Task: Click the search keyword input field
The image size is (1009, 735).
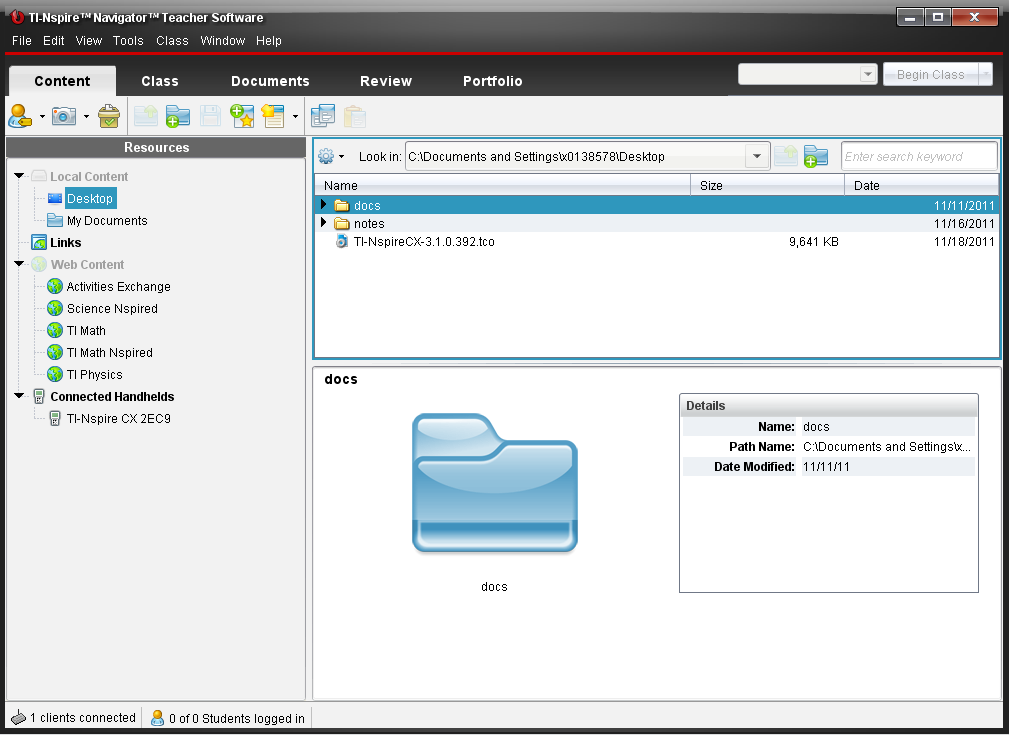Action: [x=918, y=157]
